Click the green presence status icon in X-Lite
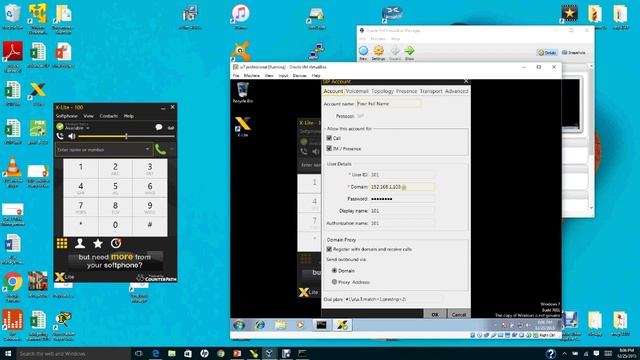The height and width of the screenshot is (360, 640). [x=60, y=127]
